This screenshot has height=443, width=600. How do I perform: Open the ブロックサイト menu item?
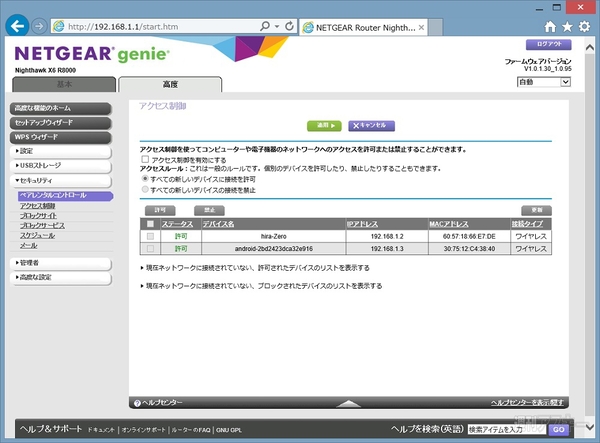tap(39, 216)
